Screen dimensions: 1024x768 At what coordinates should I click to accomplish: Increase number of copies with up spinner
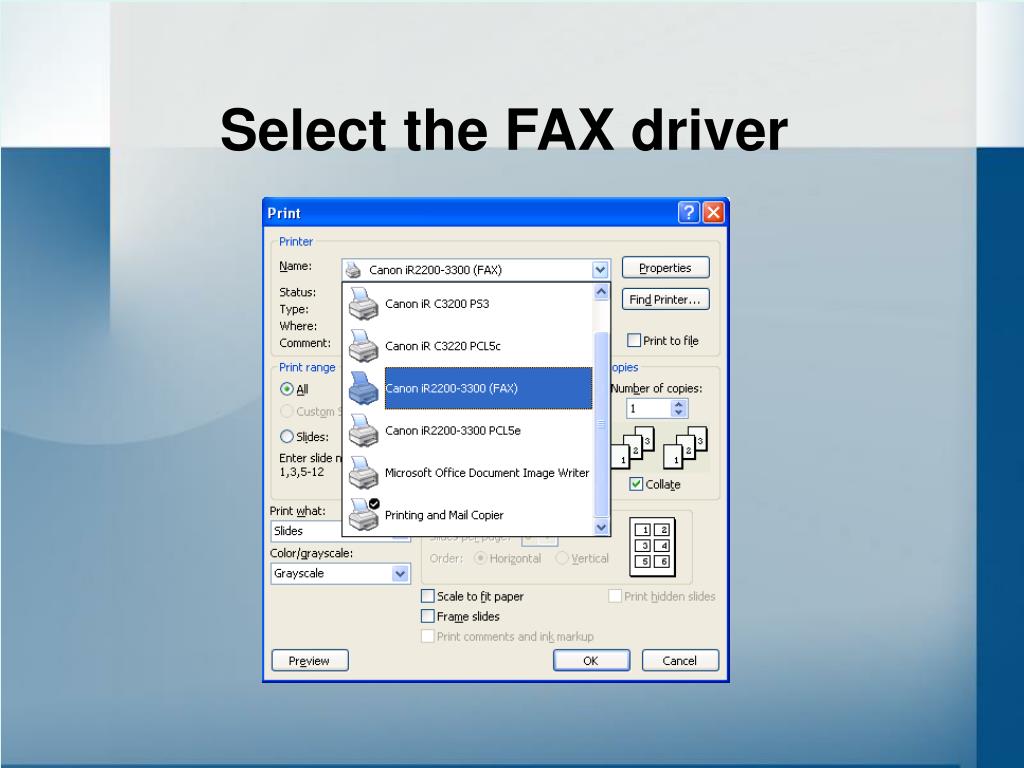[679, 404]
